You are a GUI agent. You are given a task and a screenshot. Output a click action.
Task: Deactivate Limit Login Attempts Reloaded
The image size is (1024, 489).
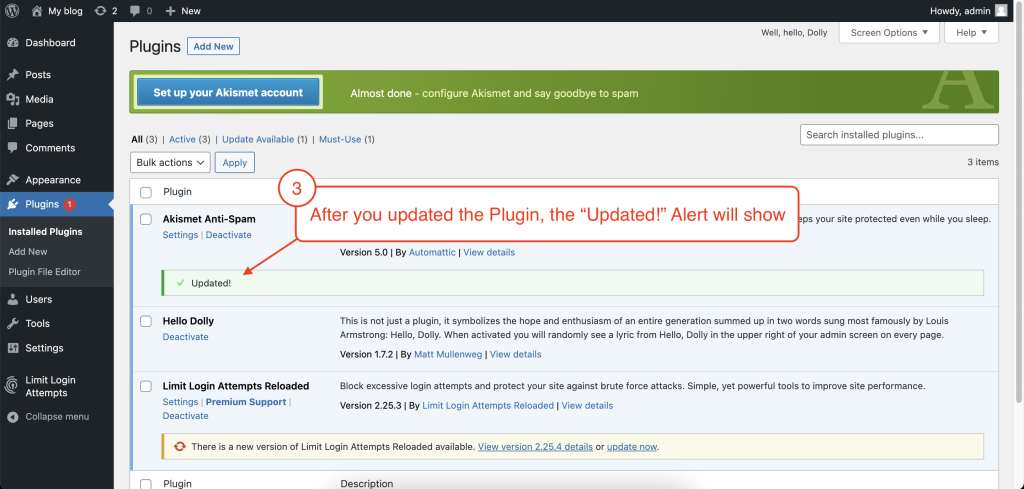pyautogui.click(x=185, y=416)
